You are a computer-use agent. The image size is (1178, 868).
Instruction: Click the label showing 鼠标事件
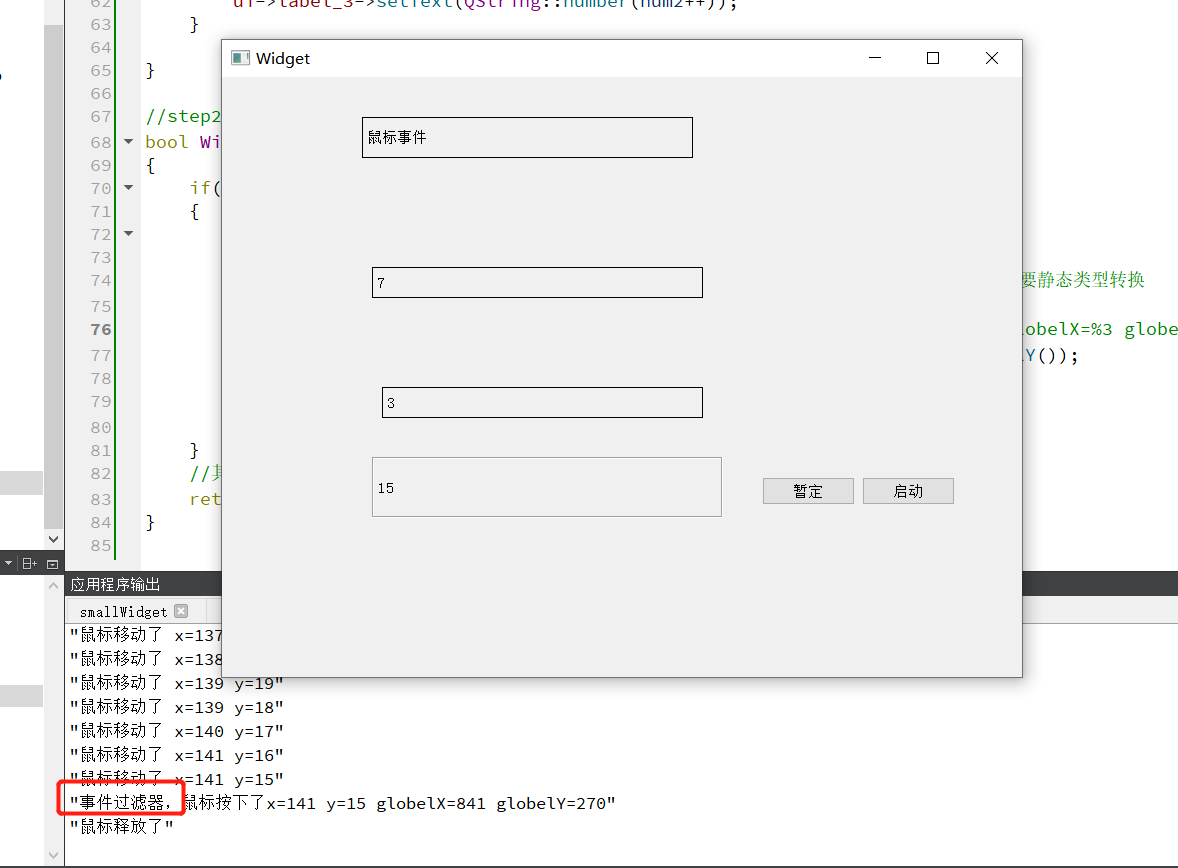point(527,137)
